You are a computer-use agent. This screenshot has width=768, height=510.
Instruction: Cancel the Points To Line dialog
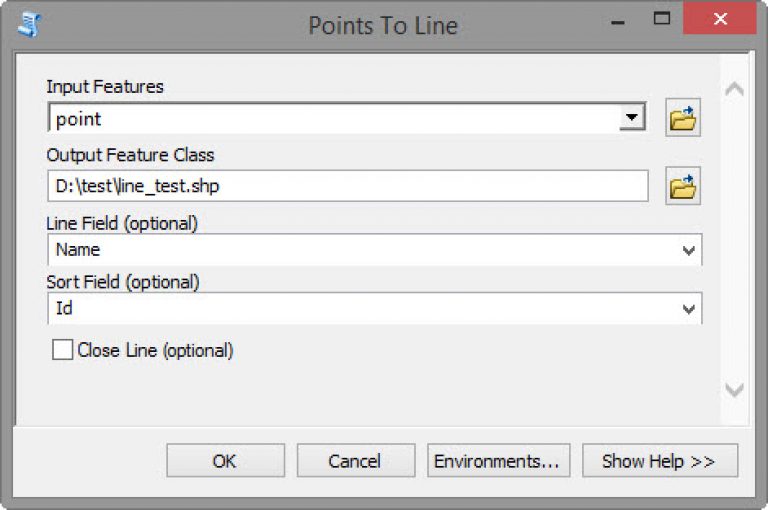(x=356, y=461)
